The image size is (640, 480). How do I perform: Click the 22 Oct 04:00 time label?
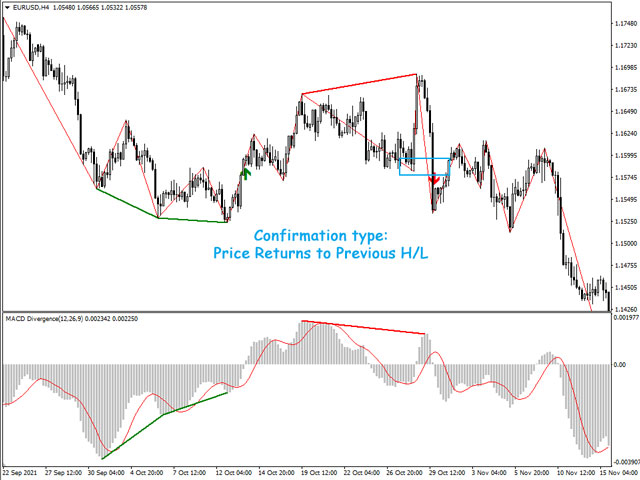point(362,473)
